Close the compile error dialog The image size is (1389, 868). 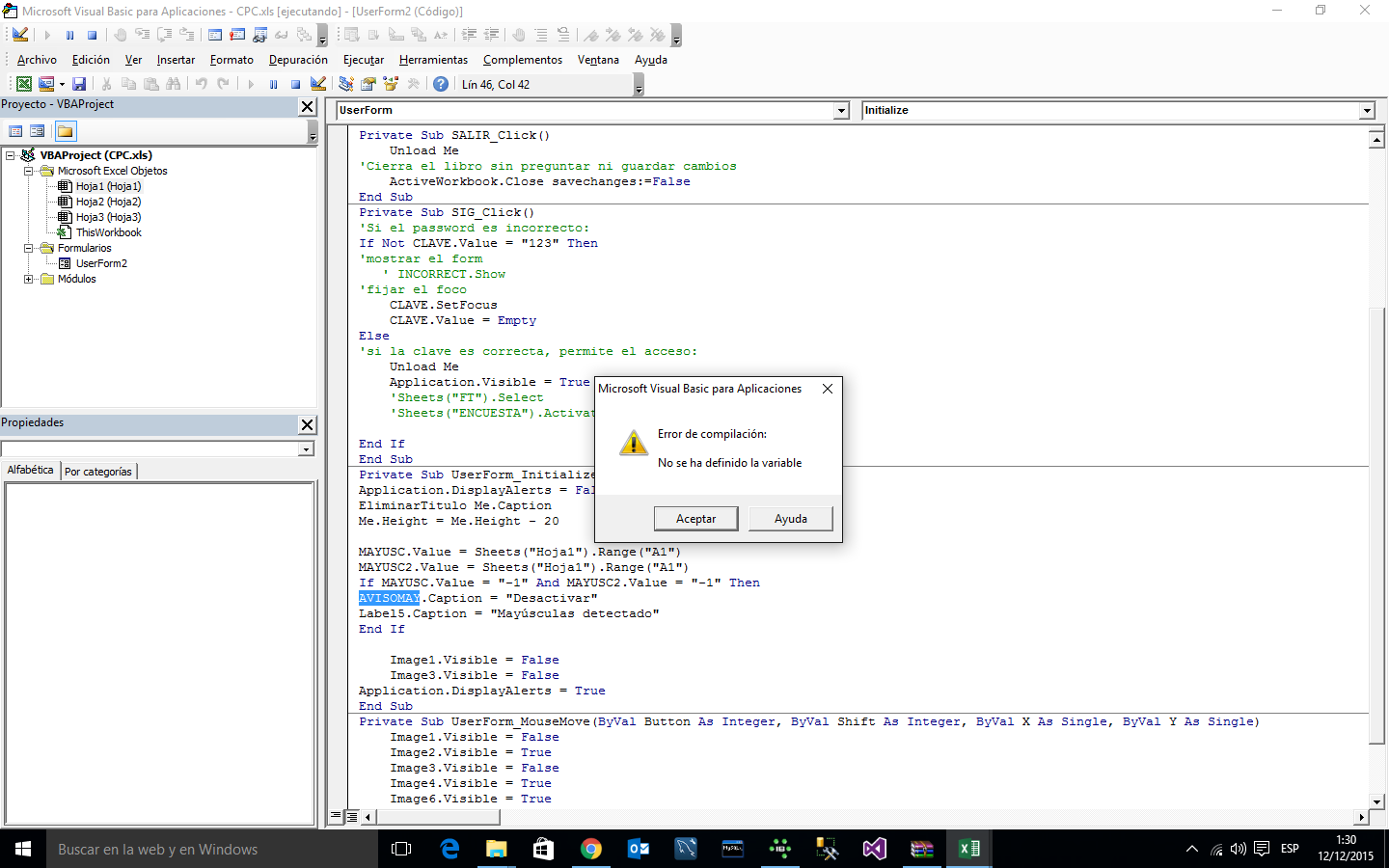(x=827, y=389)
